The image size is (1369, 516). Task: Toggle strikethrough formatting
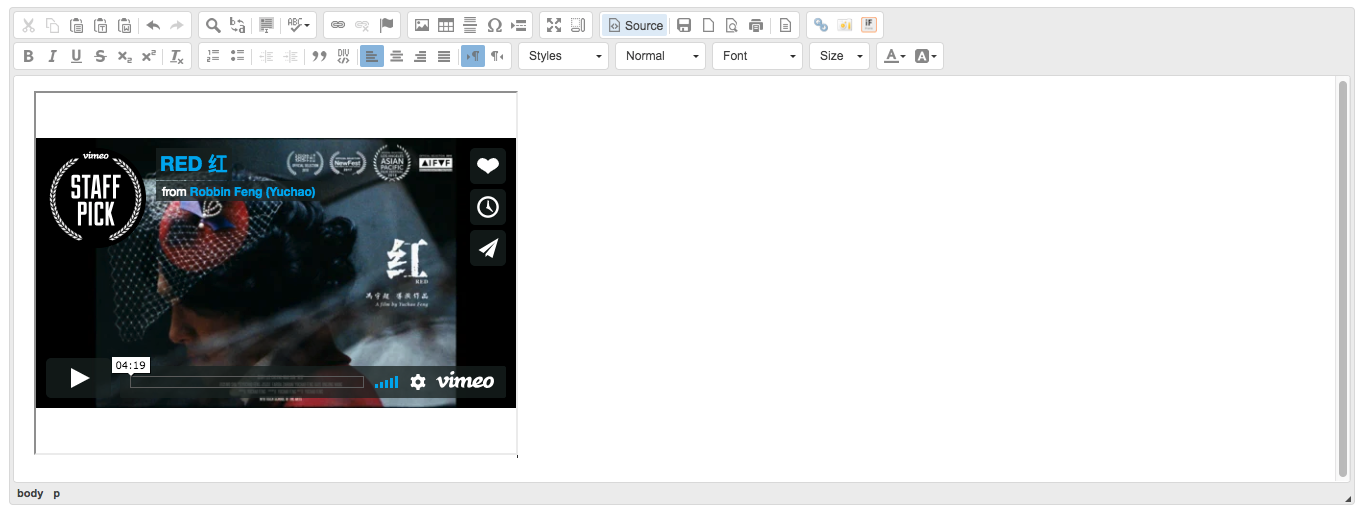[101, 56]
